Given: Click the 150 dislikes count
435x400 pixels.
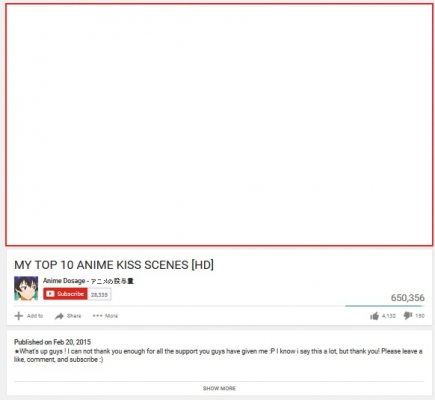Looking at the screenshot, I should [420, 316].
